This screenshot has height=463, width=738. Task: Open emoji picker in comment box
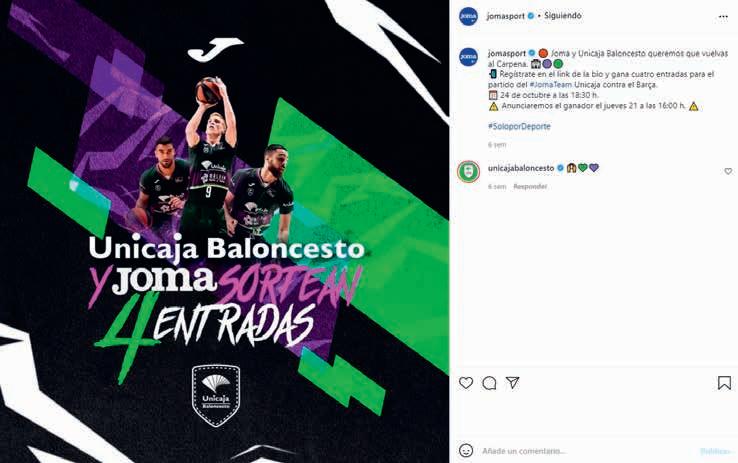click(466, 450)
